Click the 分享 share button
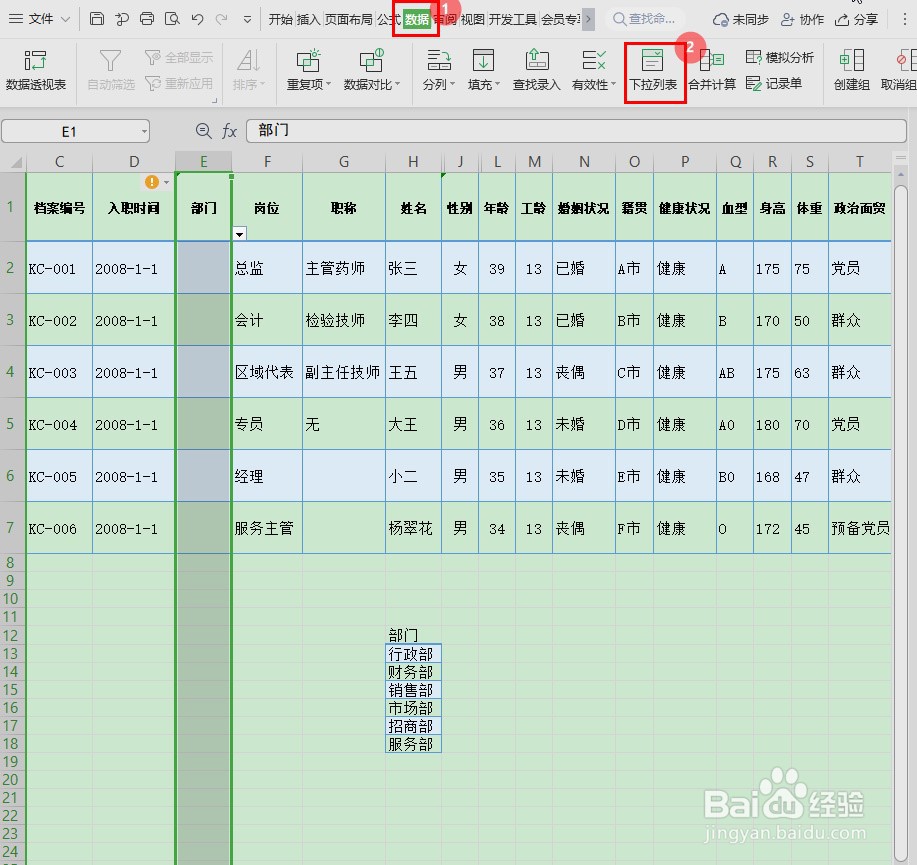Image resolution: width=917 pixels, height=865 pixels. click(856, 19)
